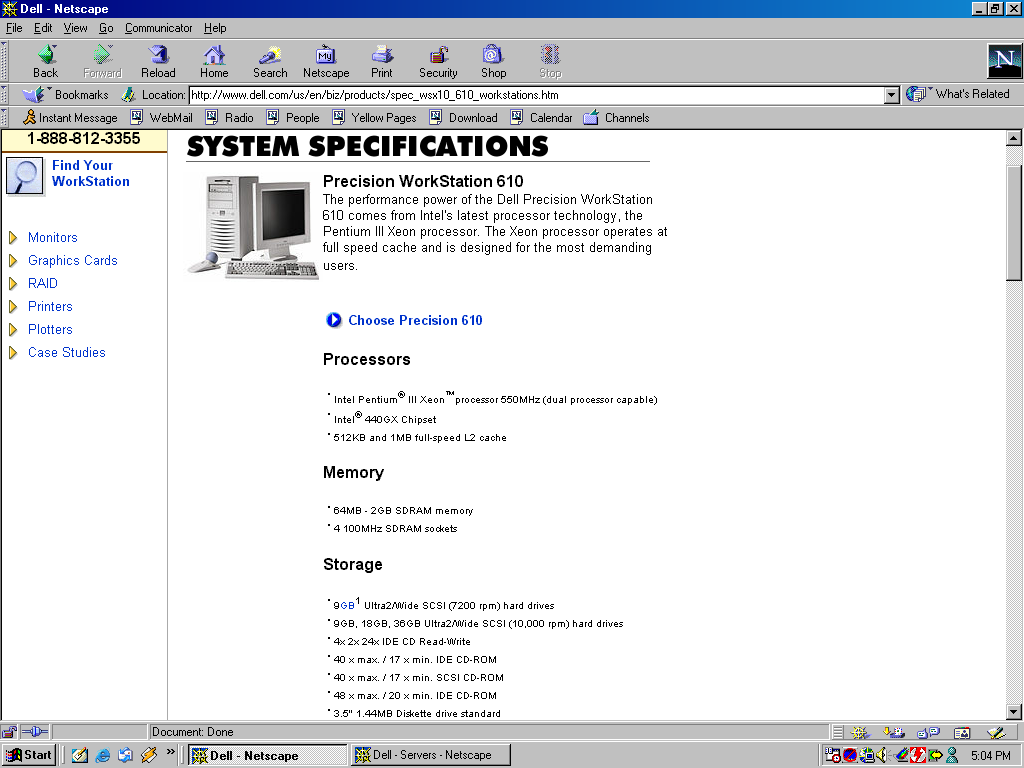Open the Bookmarks menu button
The width and height of the screenshot is (1024, 768).
65,95
